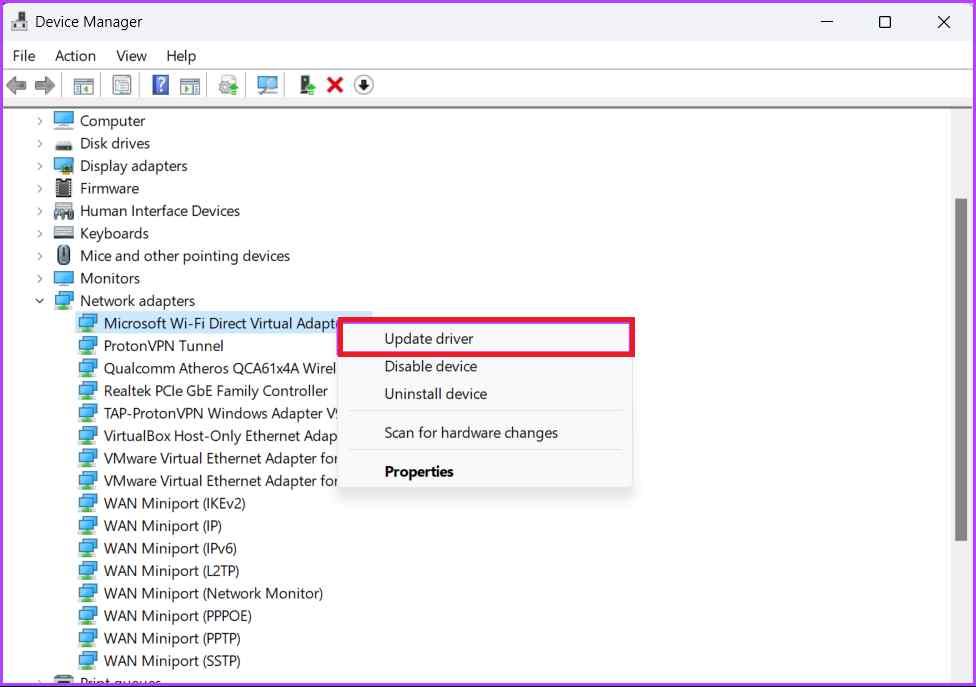
Task: Choose Update driver from context menu
Action: 486,338
